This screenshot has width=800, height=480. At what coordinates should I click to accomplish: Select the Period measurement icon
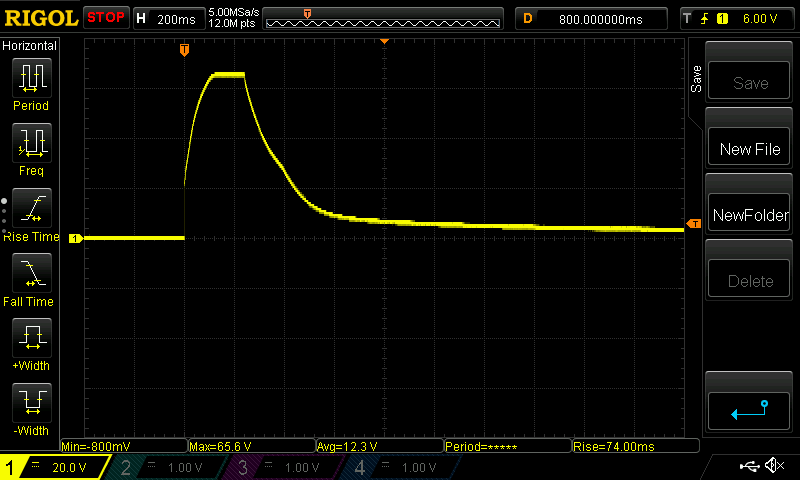(31, 78)
